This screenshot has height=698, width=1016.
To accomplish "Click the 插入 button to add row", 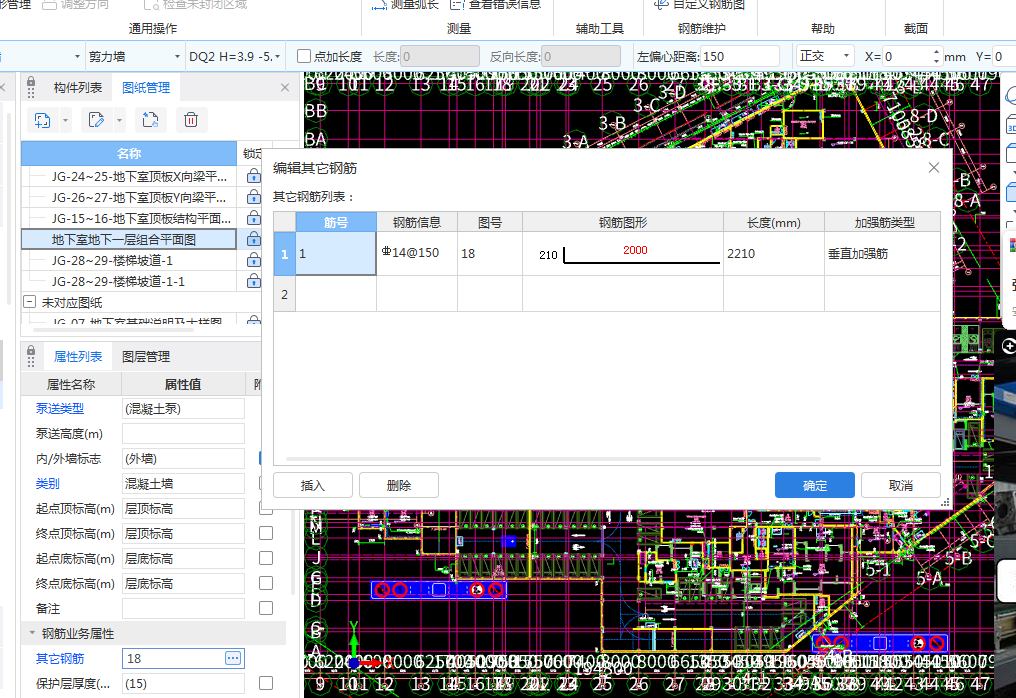I will (x=313, y=485).
